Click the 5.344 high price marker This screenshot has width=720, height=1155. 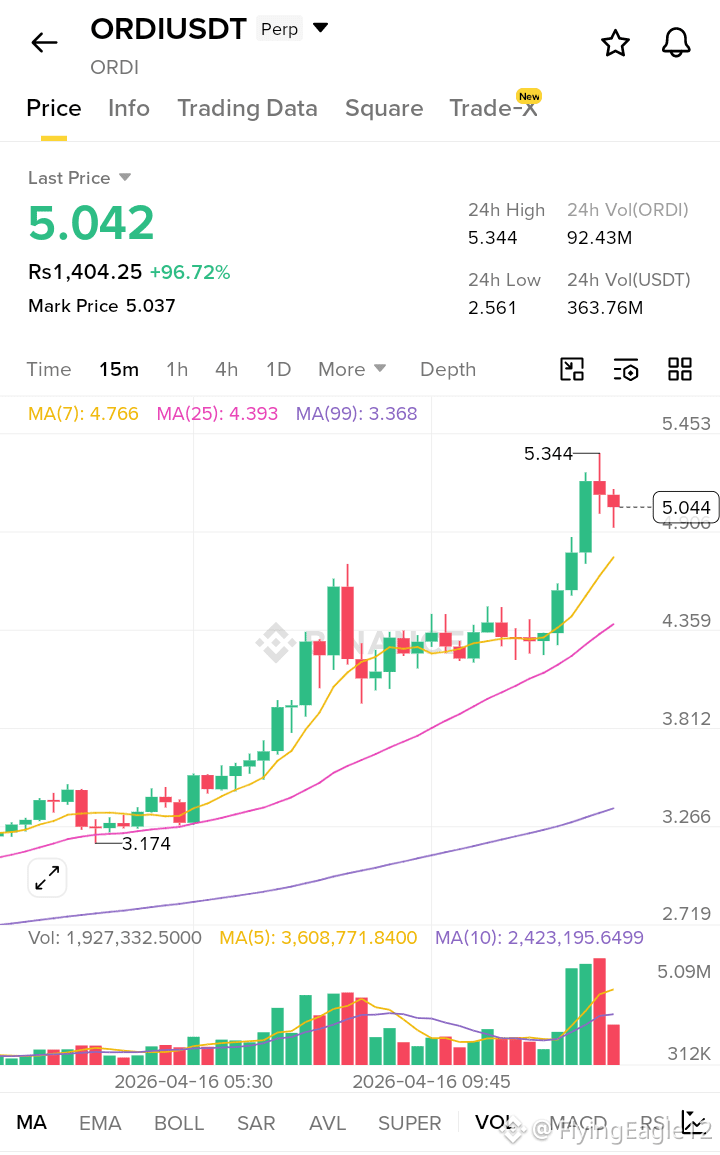pyautogui.click(x=548, y=454)
